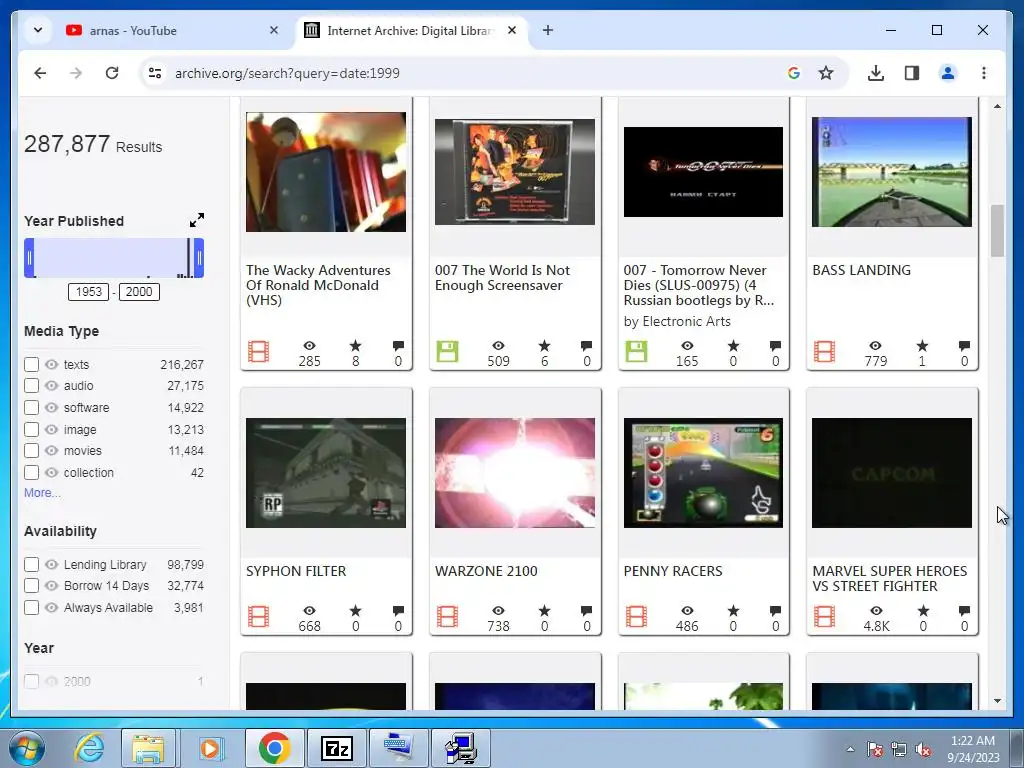The height and width of the screenshot is (768, 1024).
Task: Check the movies media type filter
Action: point(31,451)
